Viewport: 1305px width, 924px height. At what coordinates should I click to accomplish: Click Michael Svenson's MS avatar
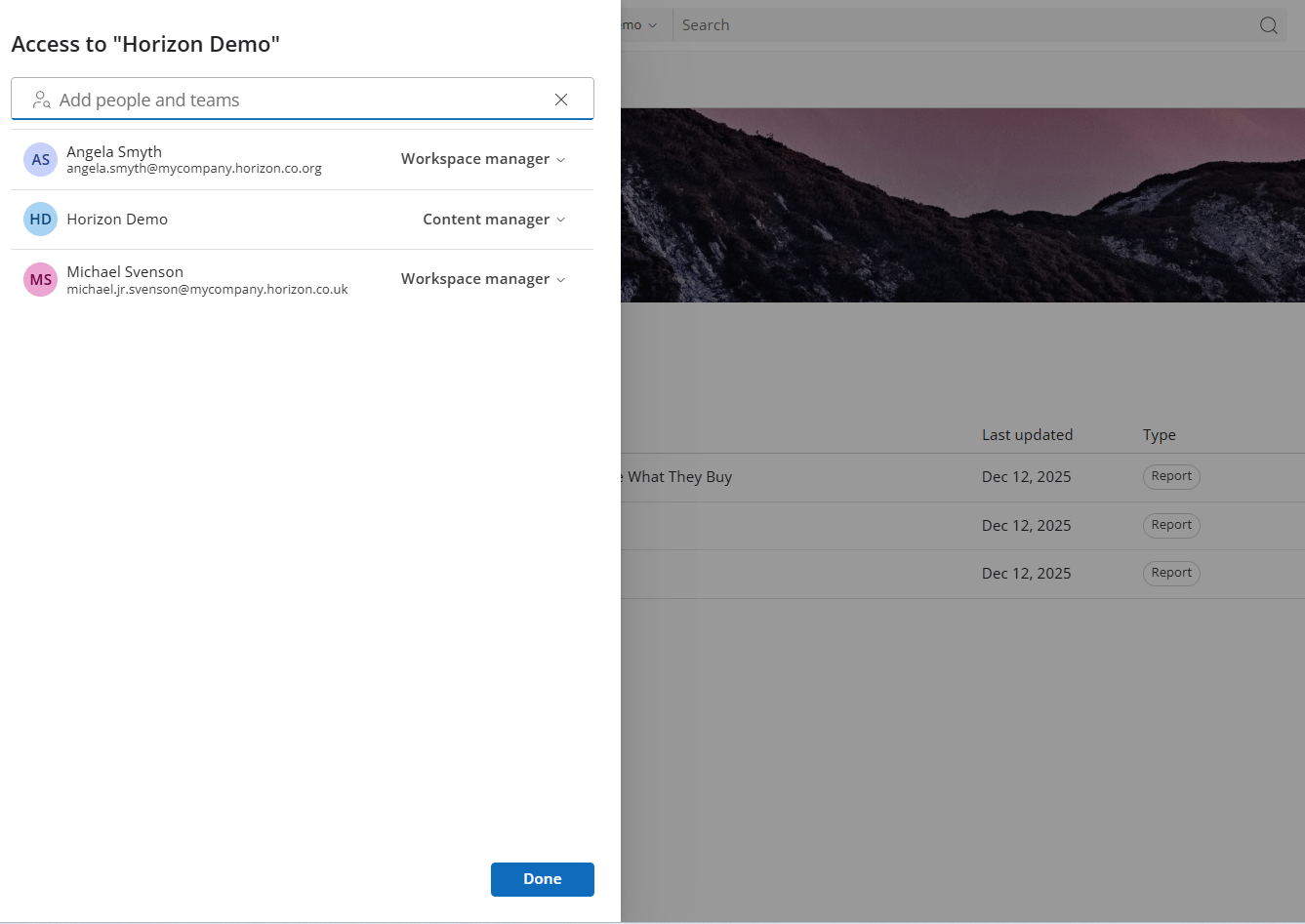(40, 280)
